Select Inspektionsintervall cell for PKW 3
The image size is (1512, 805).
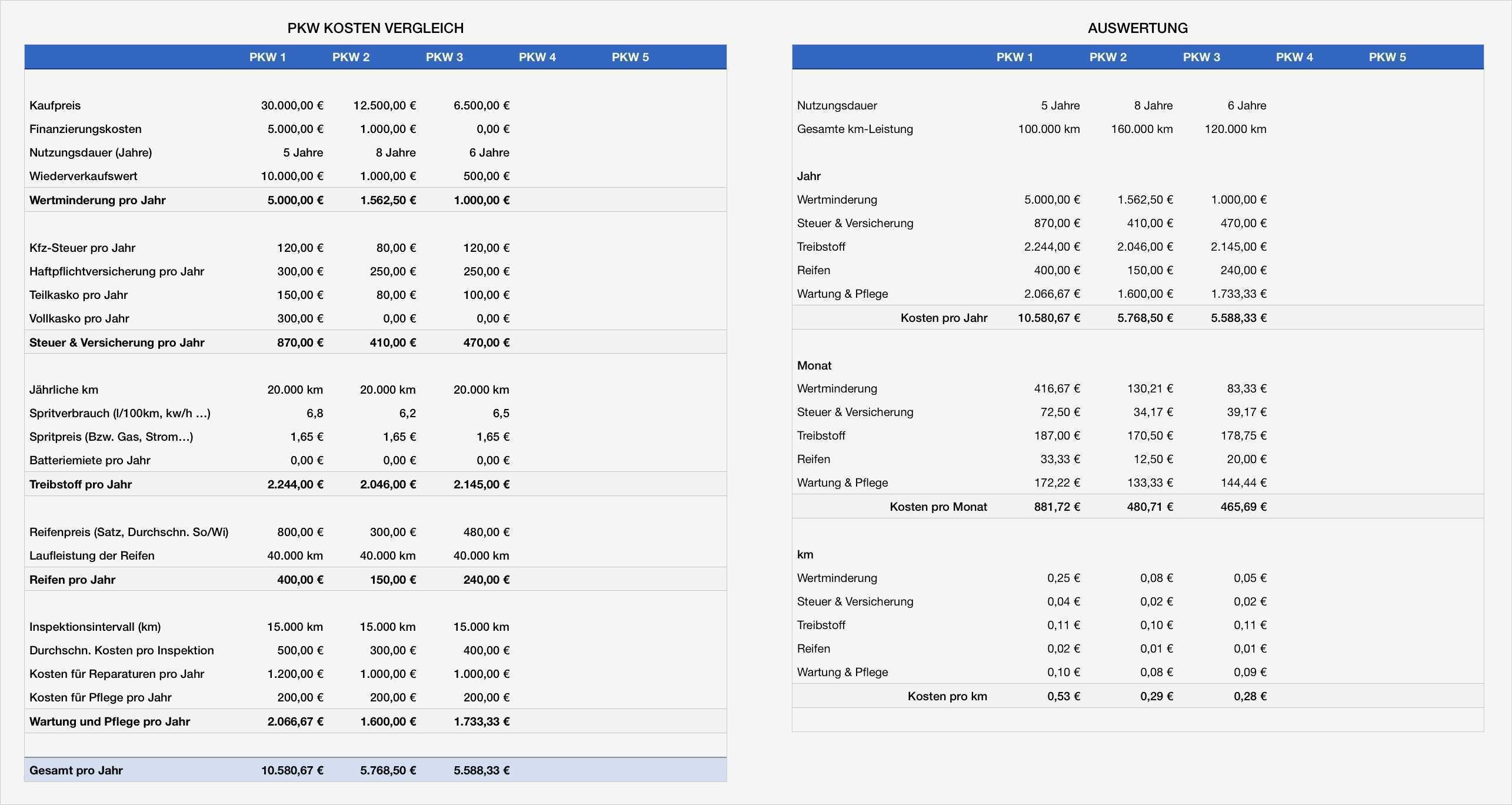[x=481, y=627]
